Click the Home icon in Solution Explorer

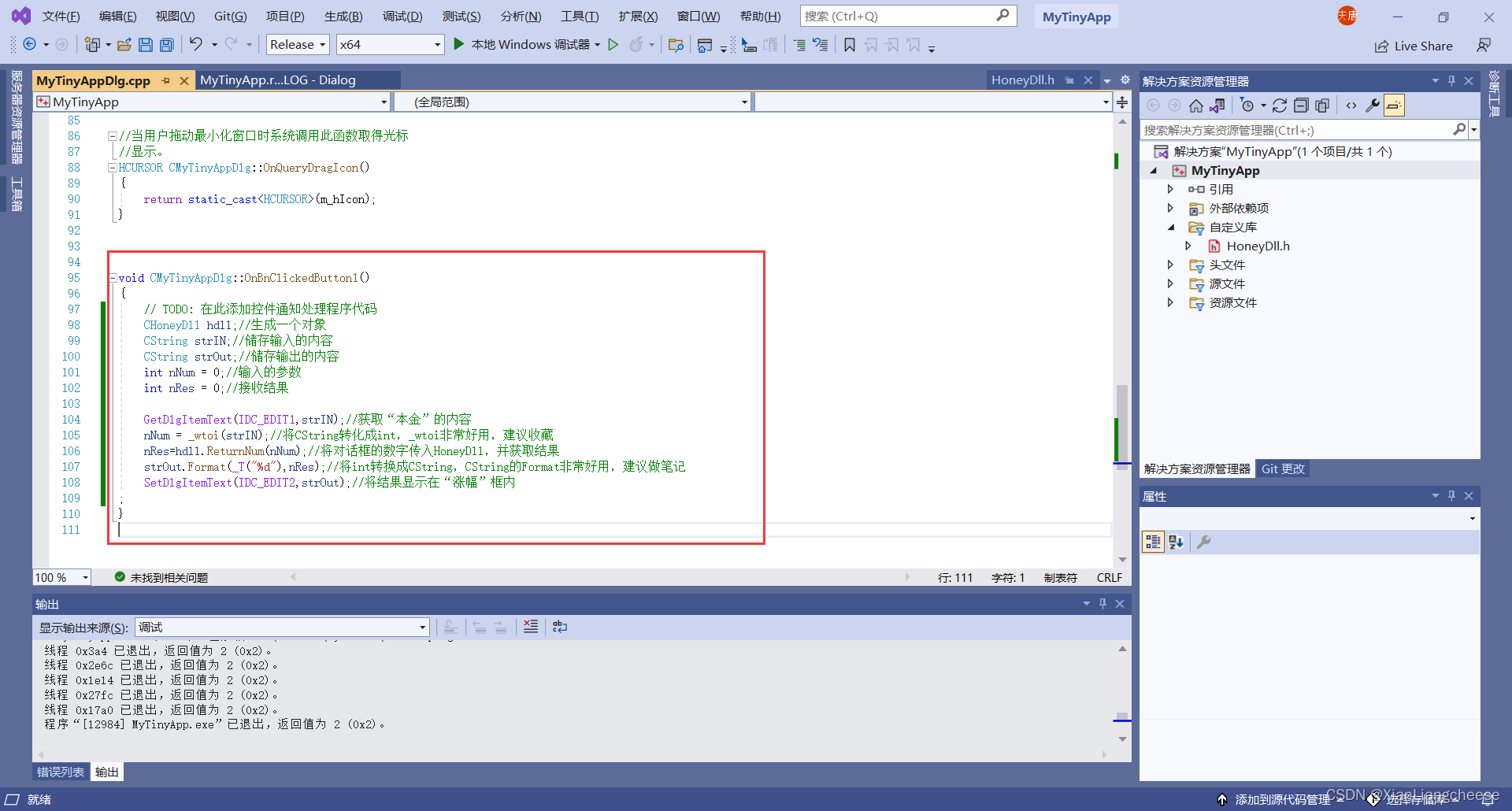click(x=1196, y=106)
